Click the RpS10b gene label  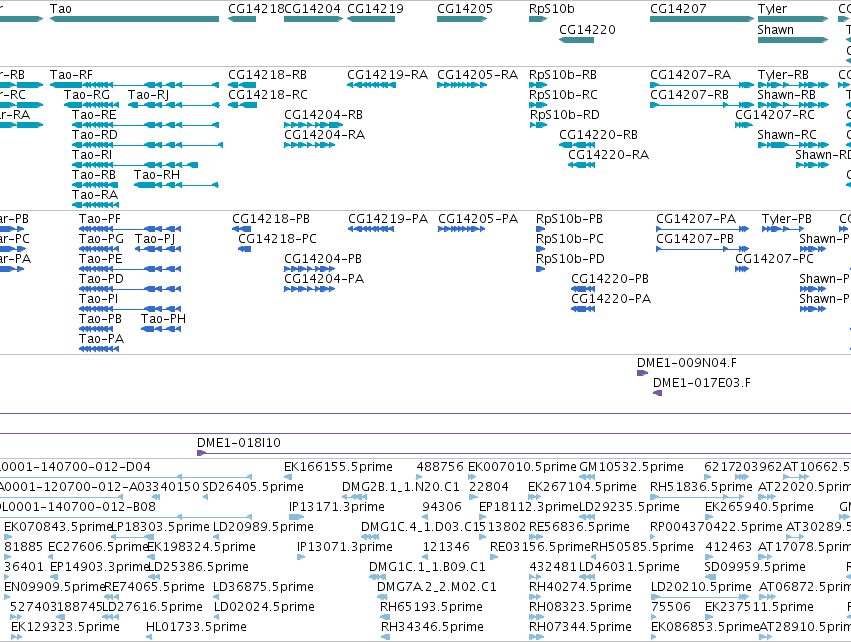pos(551,9)
